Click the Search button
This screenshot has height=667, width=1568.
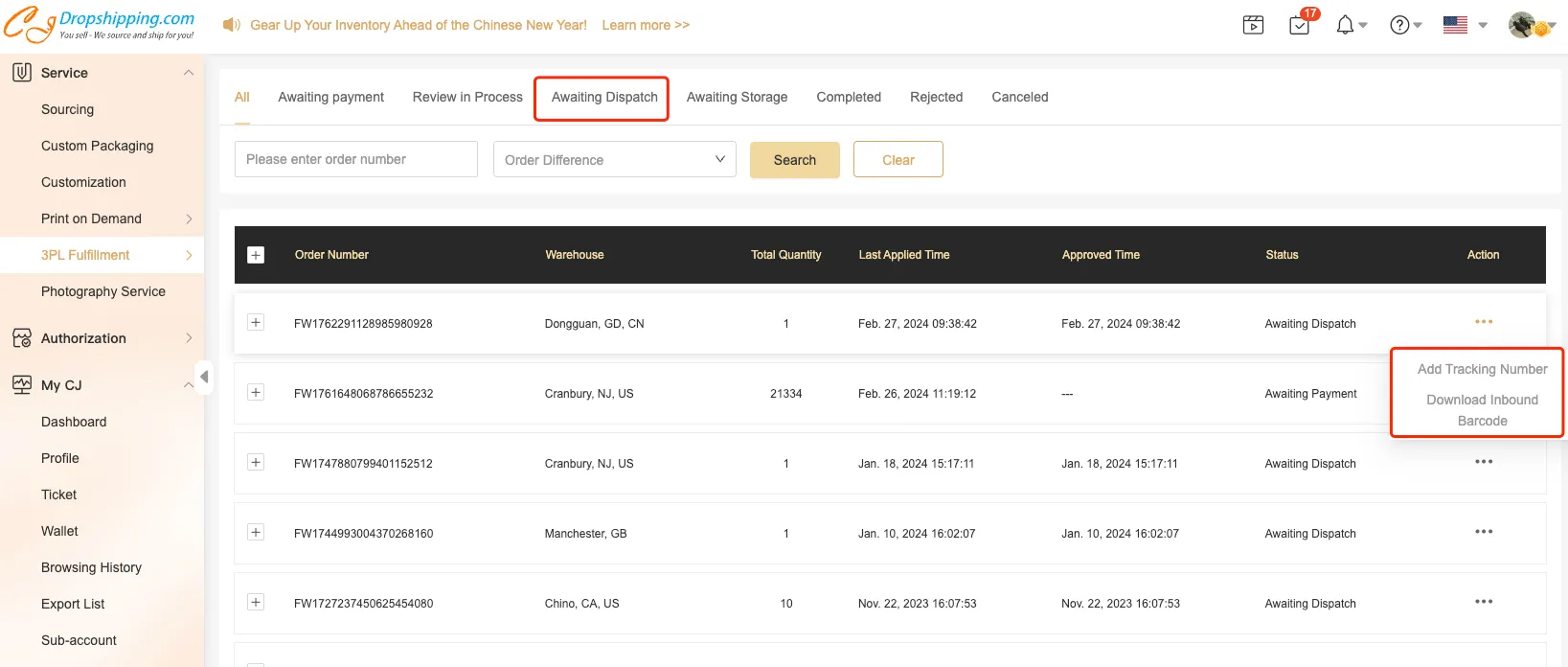(x=794, y=160)
